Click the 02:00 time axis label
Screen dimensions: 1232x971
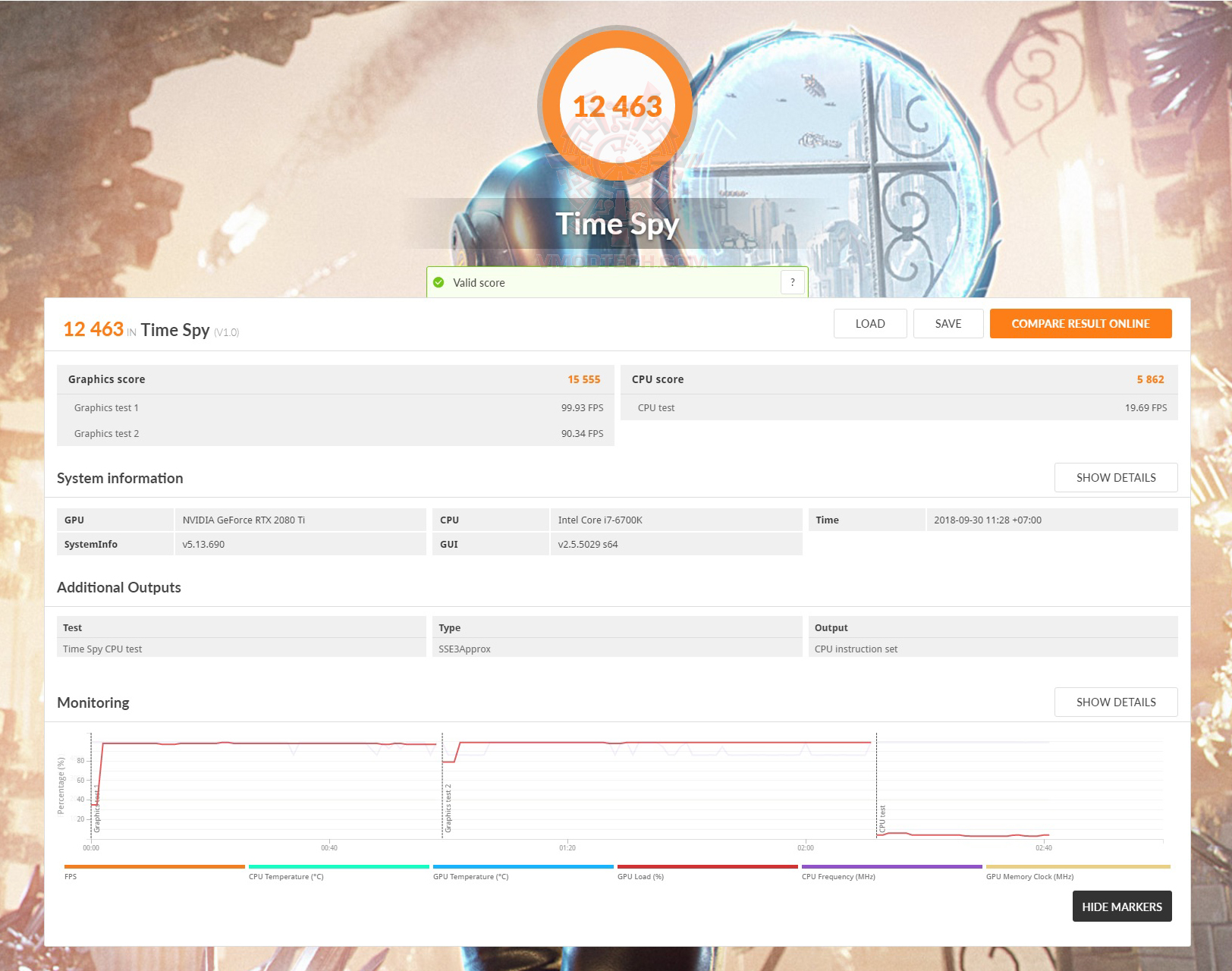point(806,847)
